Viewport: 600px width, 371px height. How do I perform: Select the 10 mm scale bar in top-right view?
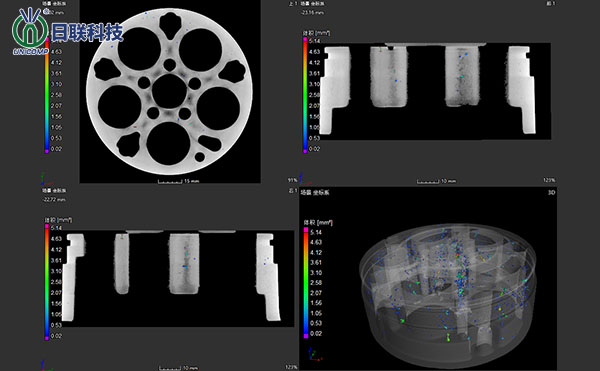pos(437,181)
